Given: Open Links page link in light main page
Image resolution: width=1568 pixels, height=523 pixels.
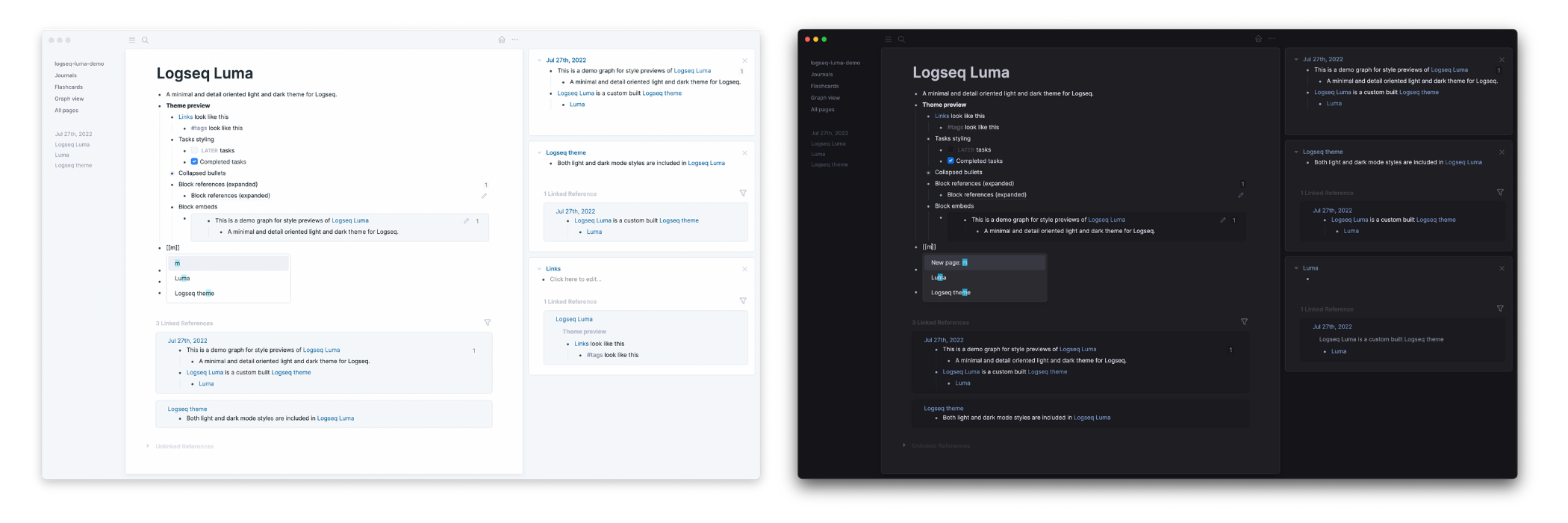Looking at the screenshot, I should [x=186, y=117].
